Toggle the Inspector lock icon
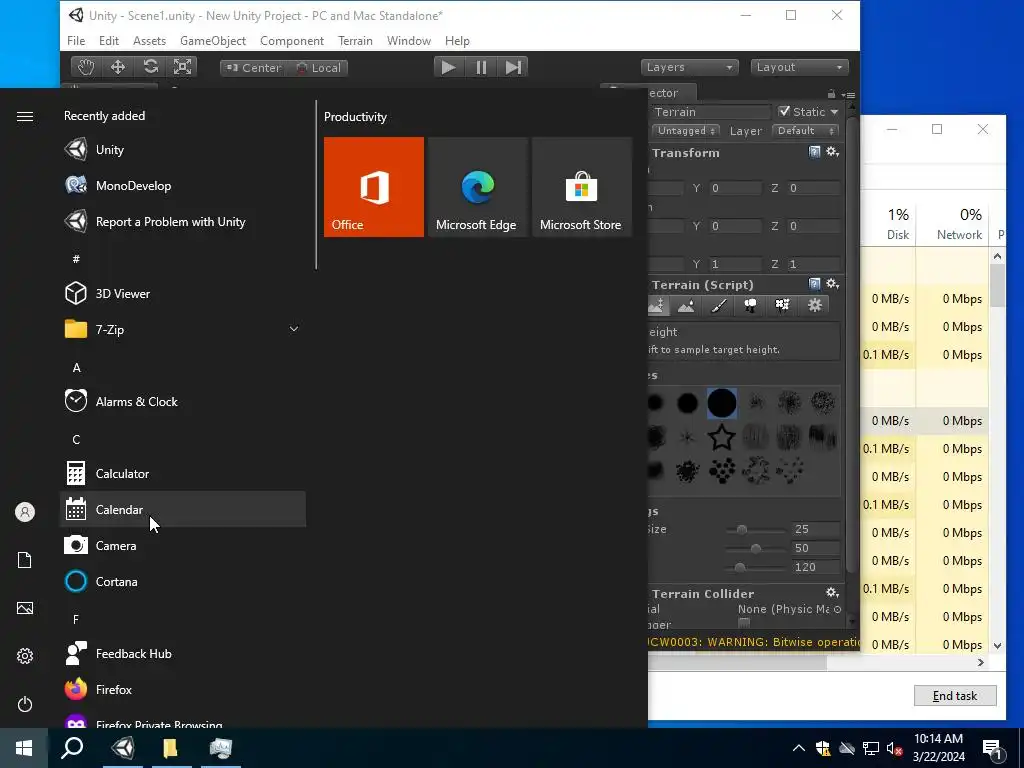The width and height of the screenshot is (1024, 768). pos(831,94)
